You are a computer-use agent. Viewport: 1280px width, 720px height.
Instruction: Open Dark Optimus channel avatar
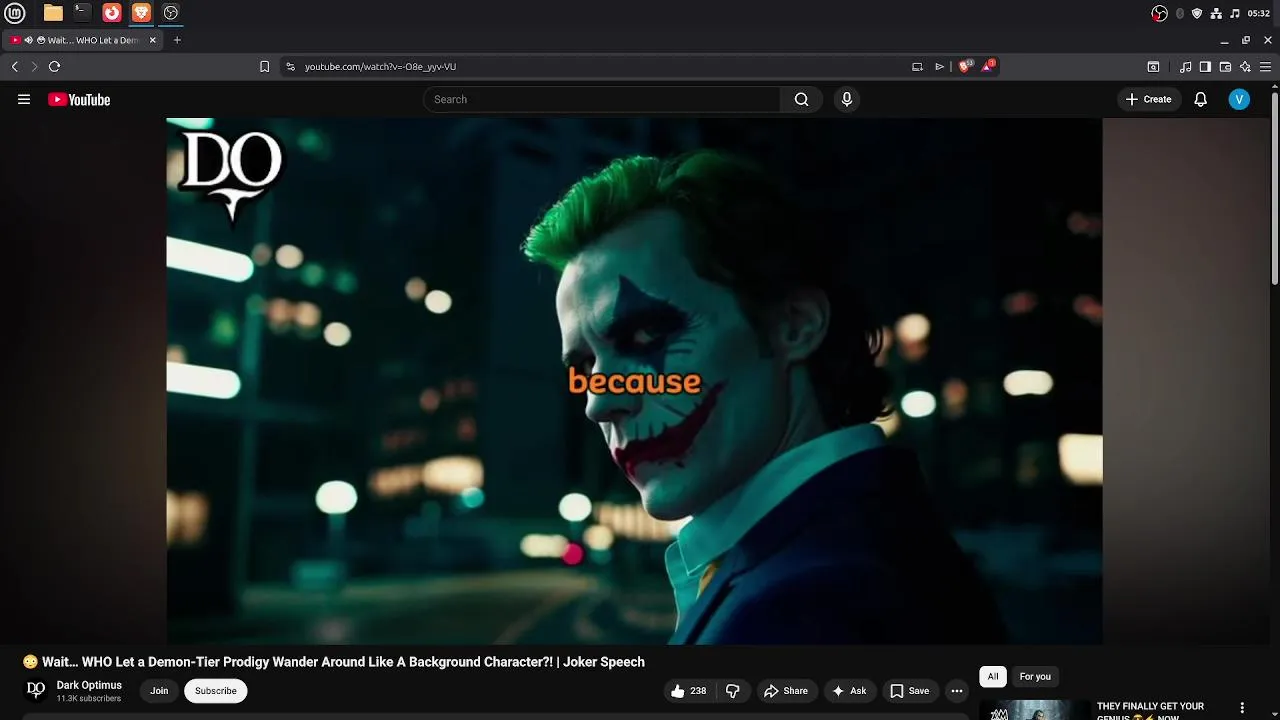pos(36,690)
